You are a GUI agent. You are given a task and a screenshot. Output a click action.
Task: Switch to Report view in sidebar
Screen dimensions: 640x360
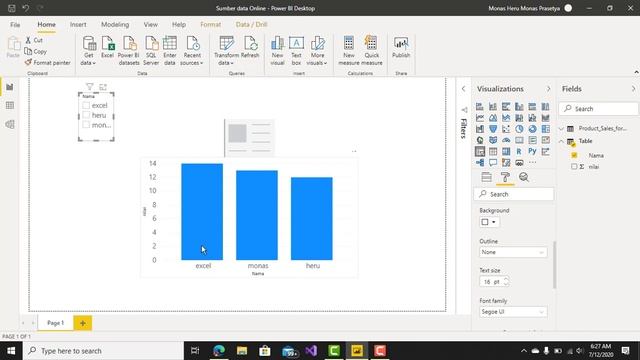pyautogui.click(x=10, y=87)
